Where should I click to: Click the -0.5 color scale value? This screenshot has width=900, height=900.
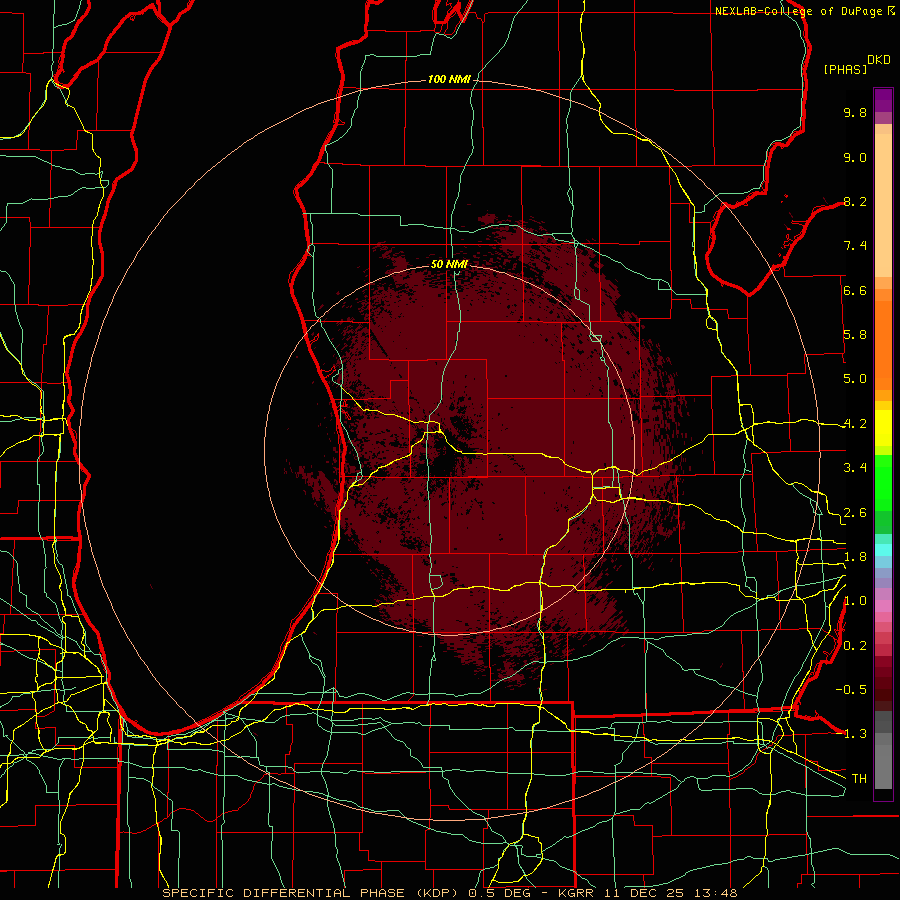coord(851,690)
